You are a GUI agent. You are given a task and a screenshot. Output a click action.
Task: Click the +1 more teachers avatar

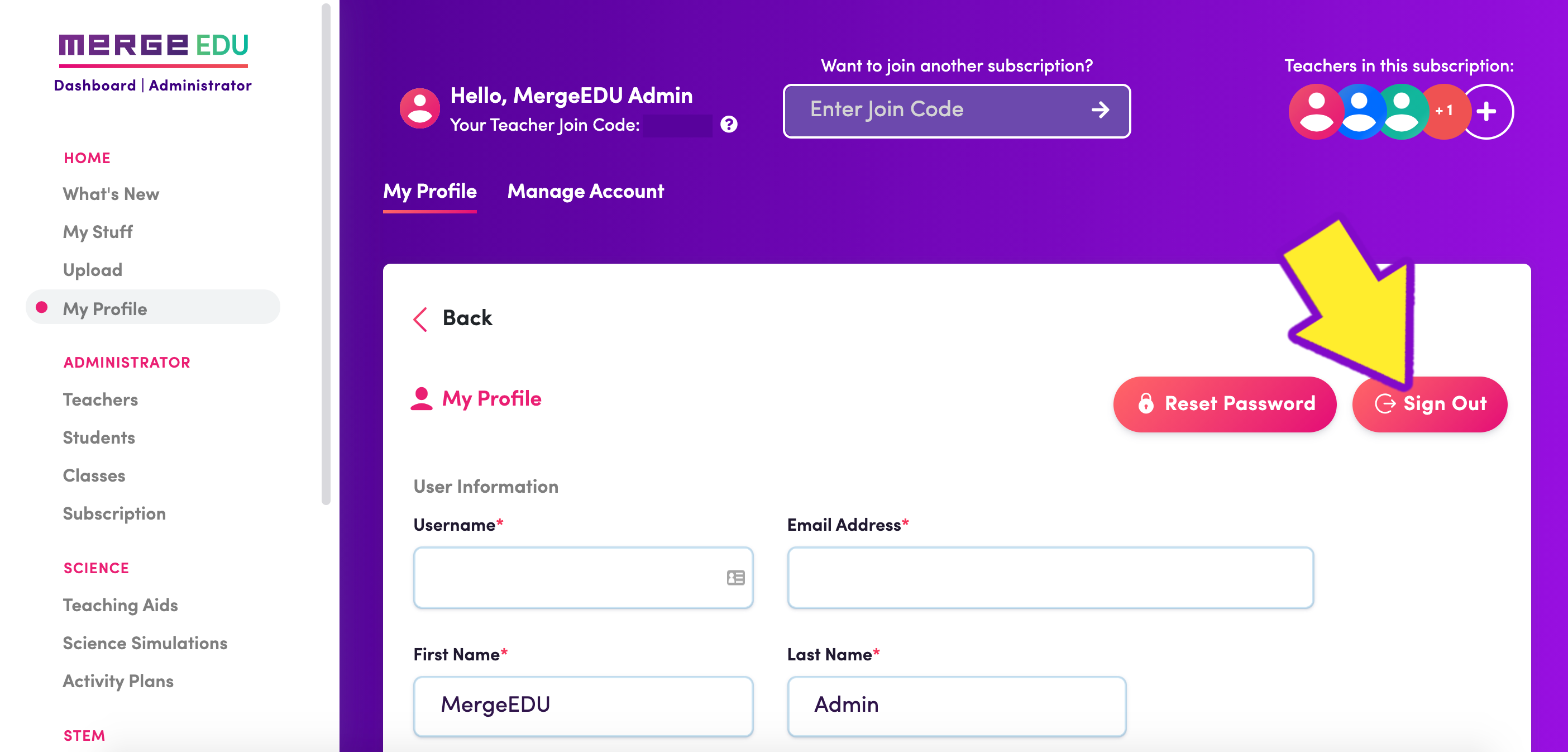1445,111
